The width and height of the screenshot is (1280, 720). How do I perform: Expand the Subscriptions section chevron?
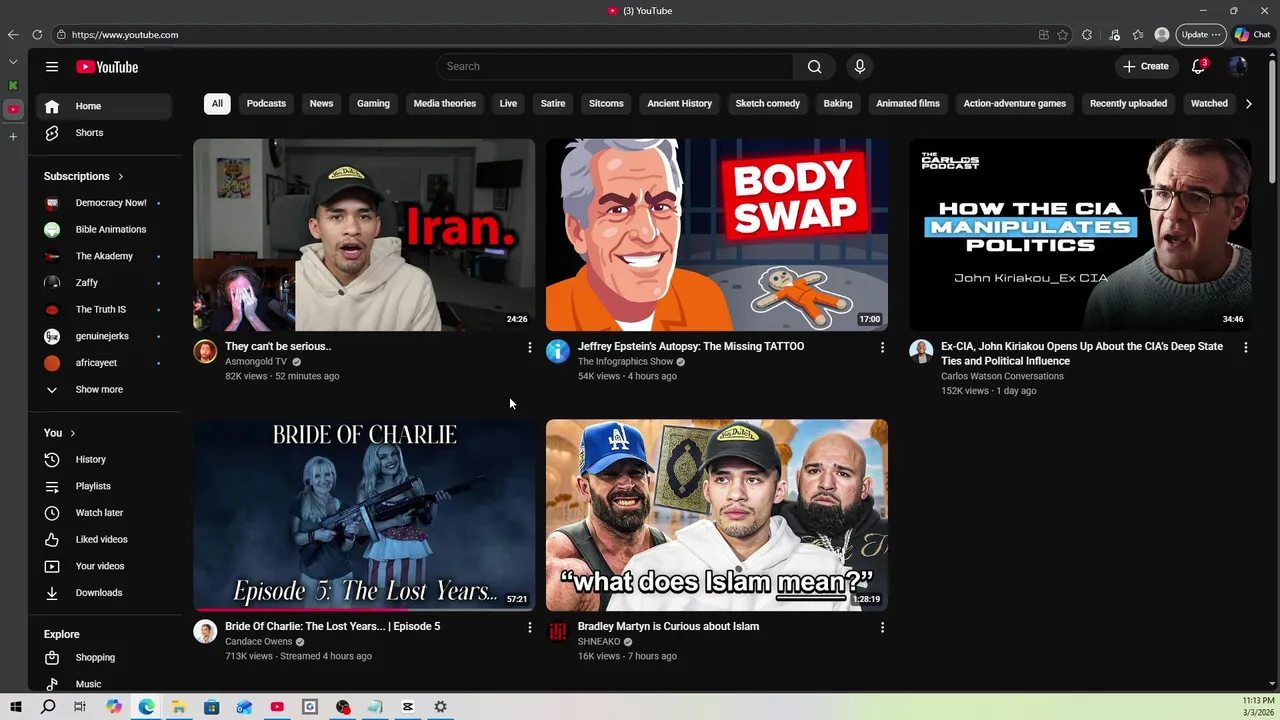121,177
